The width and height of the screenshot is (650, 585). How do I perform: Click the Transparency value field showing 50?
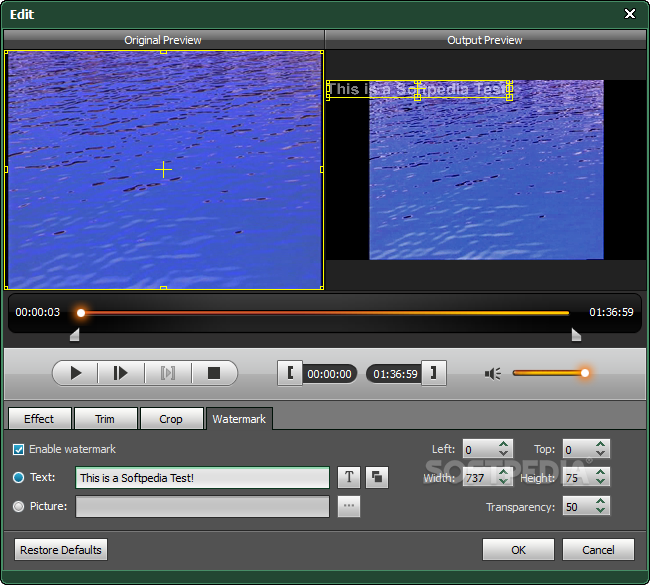(579, 507)
